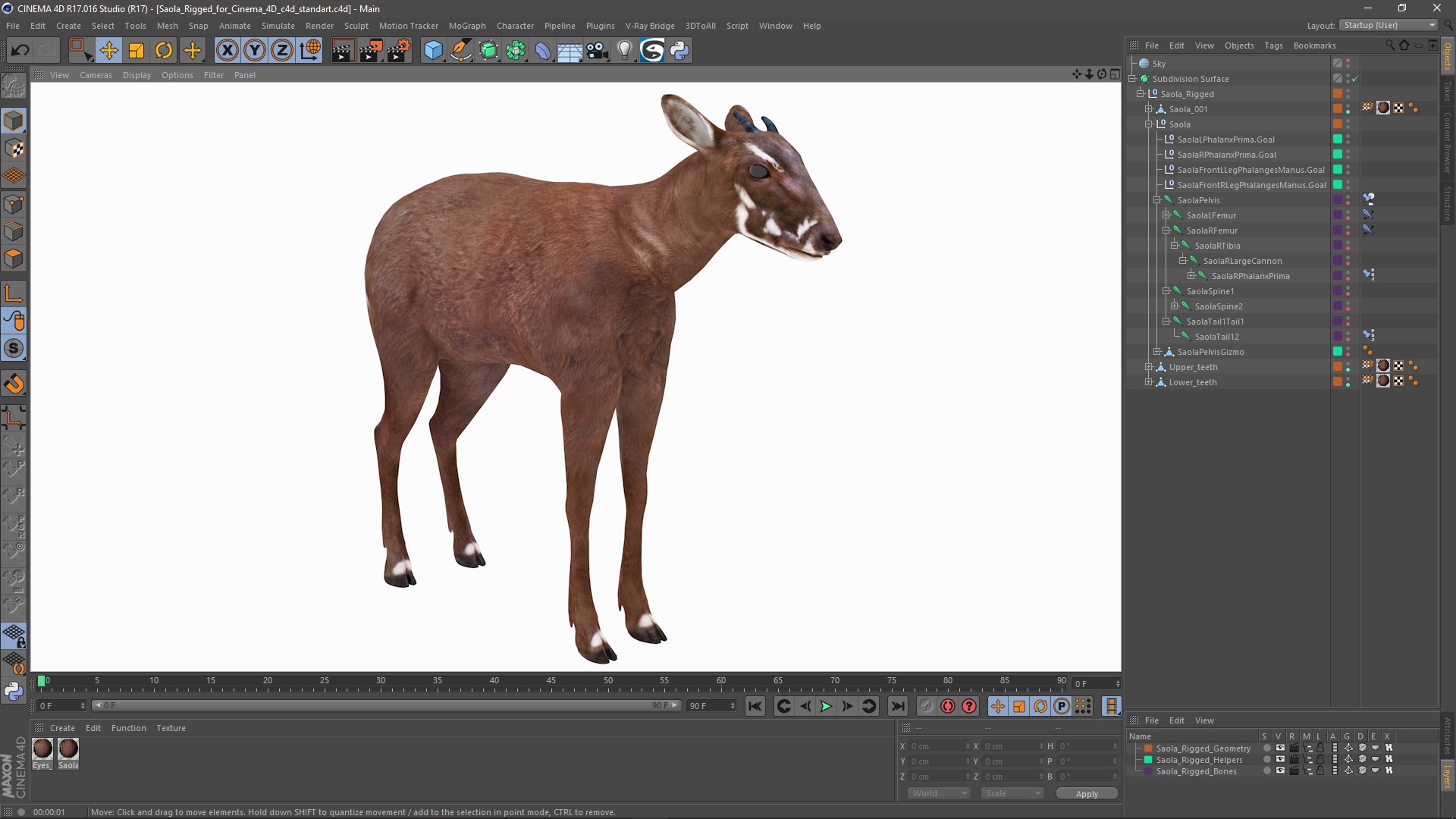Add a Camera object

click(x=598, y=51)
